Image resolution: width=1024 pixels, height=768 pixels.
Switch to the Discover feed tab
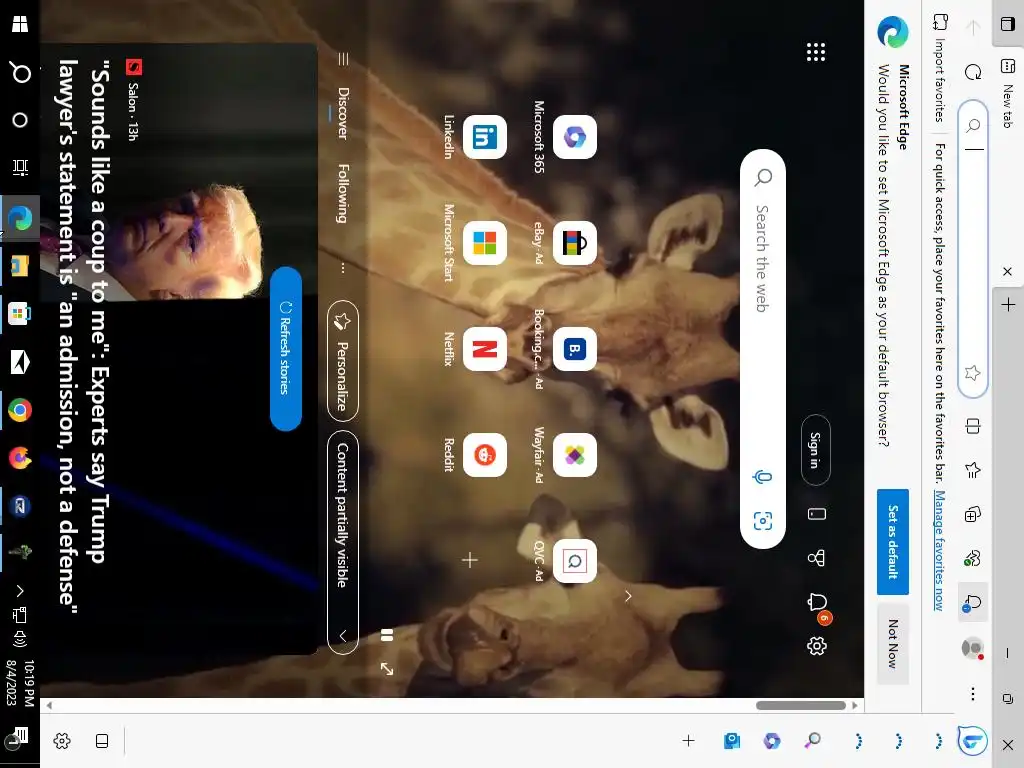point(343,113)
